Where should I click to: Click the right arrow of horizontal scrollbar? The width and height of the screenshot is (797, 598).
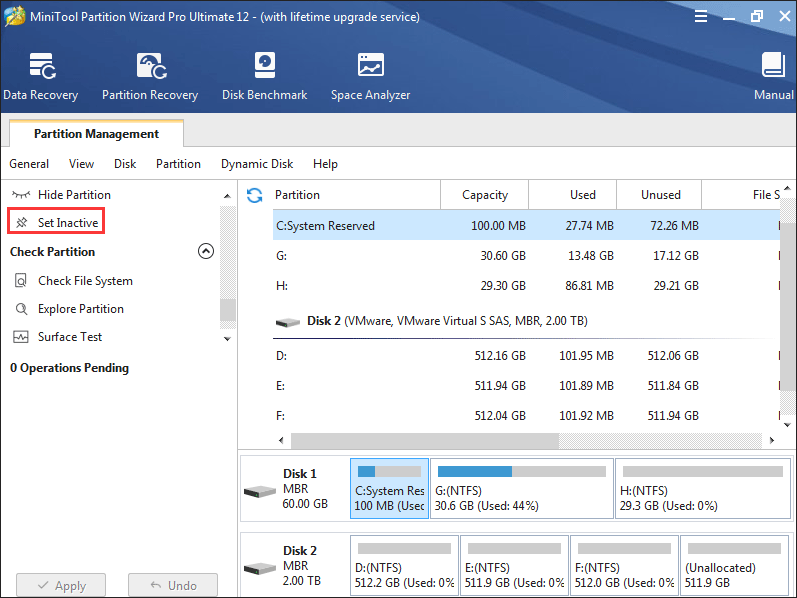click(x=772, y=440)
